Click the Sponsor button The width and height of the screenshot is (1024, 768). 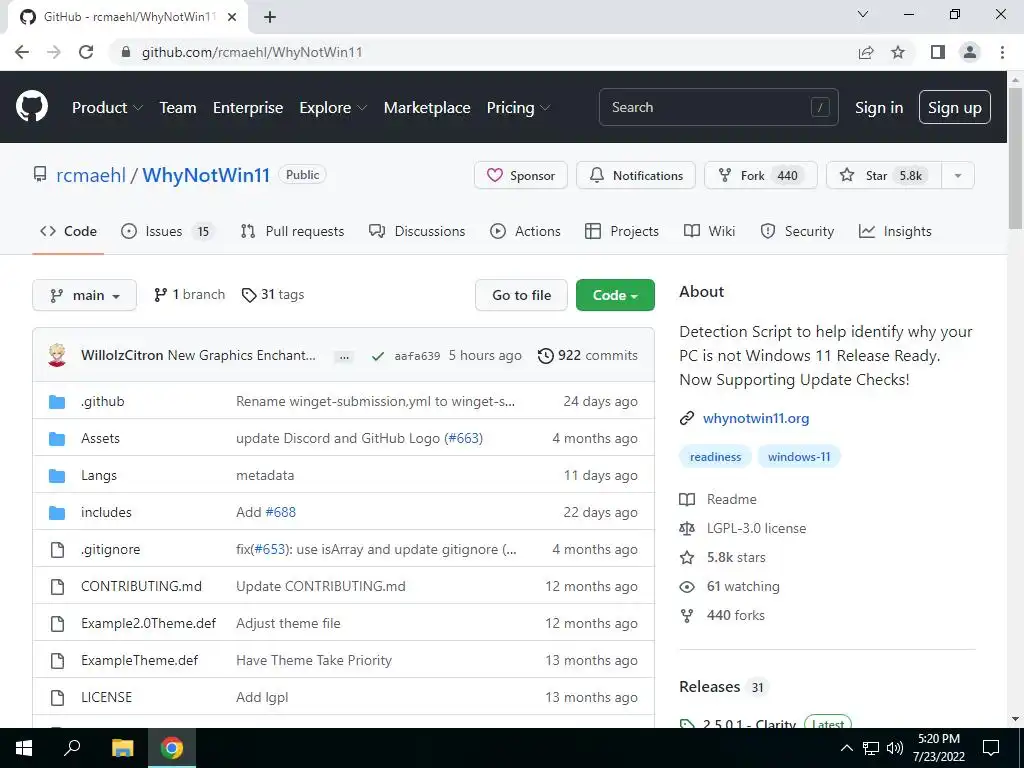point(520,175)
